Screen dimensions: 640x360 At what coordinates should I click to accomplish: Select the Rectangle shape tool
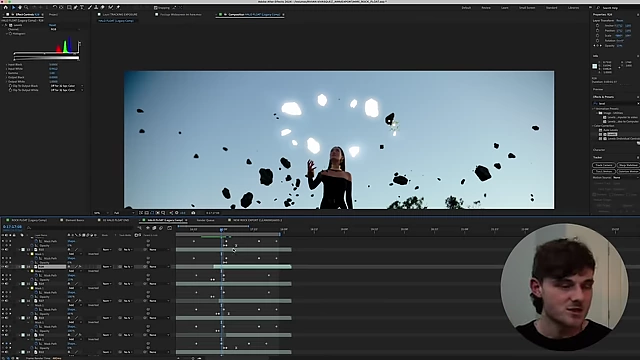coord(69,7)
